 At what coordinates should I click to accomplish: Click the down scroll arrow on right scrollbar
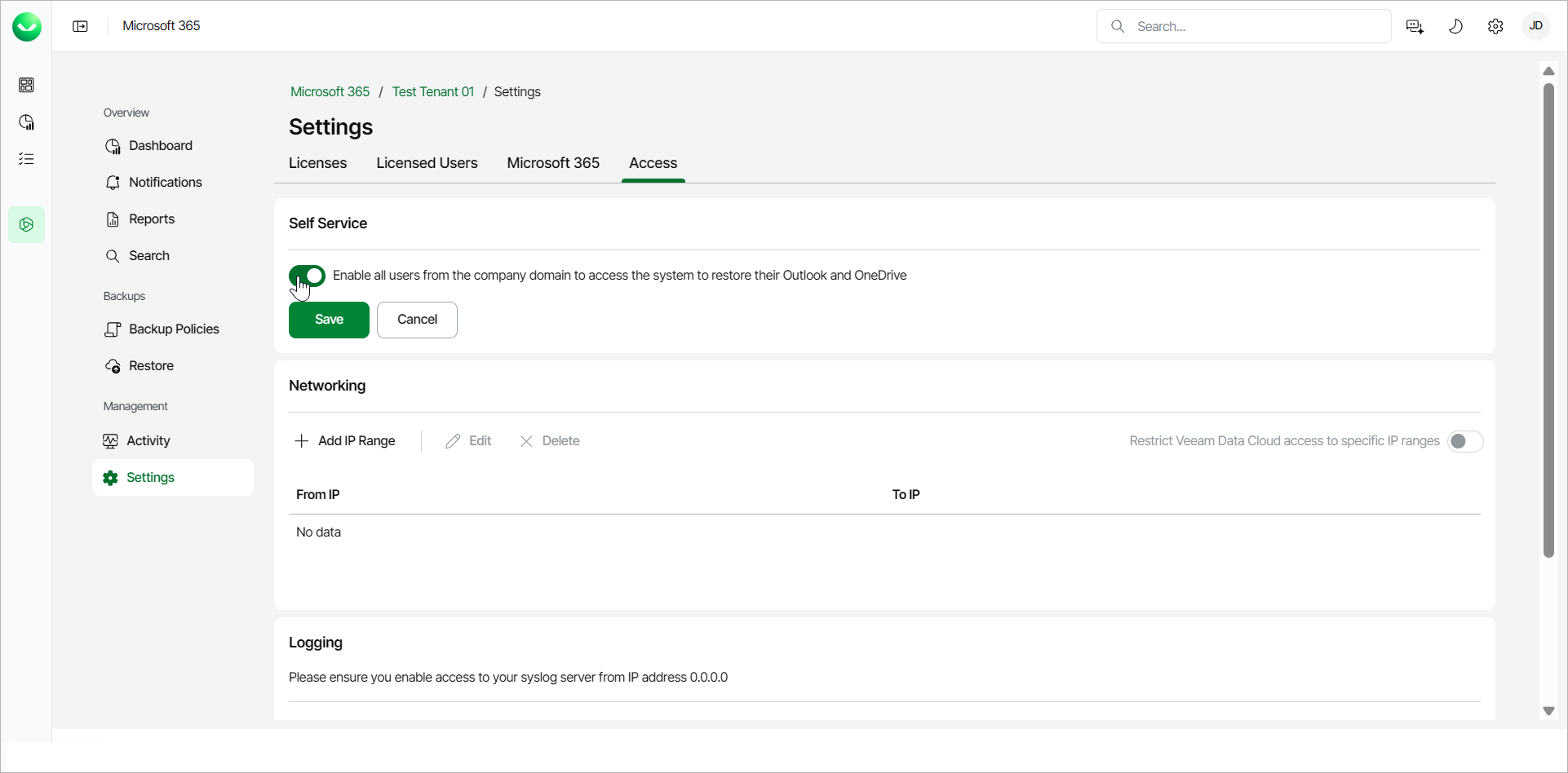[x=1549, y=711]
